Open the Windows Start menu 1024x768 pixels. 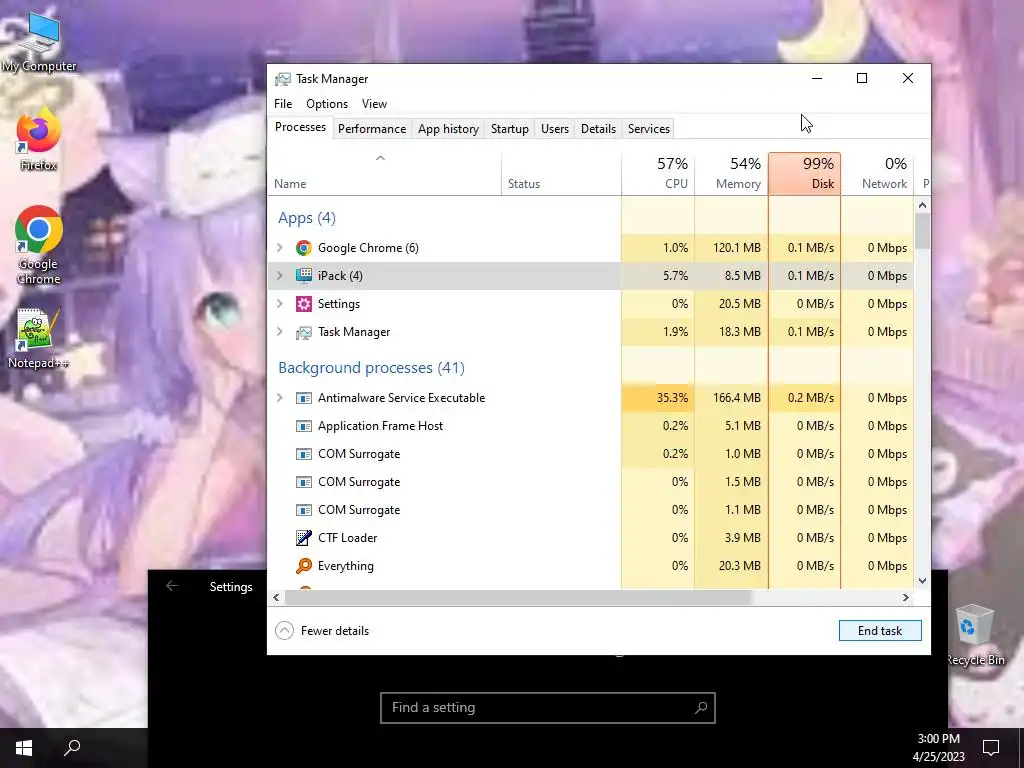[24, 748]
